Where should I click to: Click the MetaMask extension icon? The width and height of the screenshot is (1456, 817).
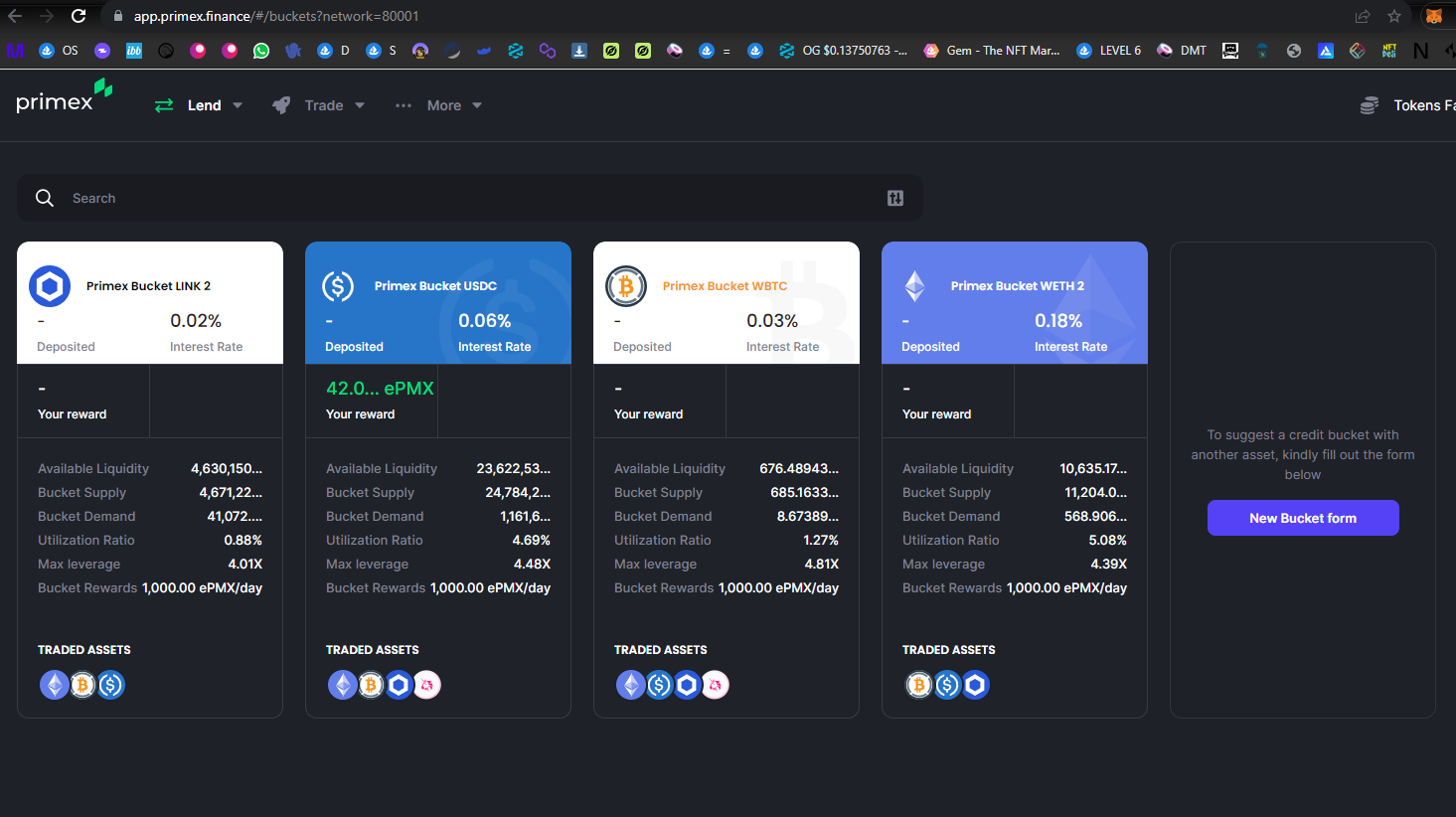pyautogui.click(x=1433, y=16)
